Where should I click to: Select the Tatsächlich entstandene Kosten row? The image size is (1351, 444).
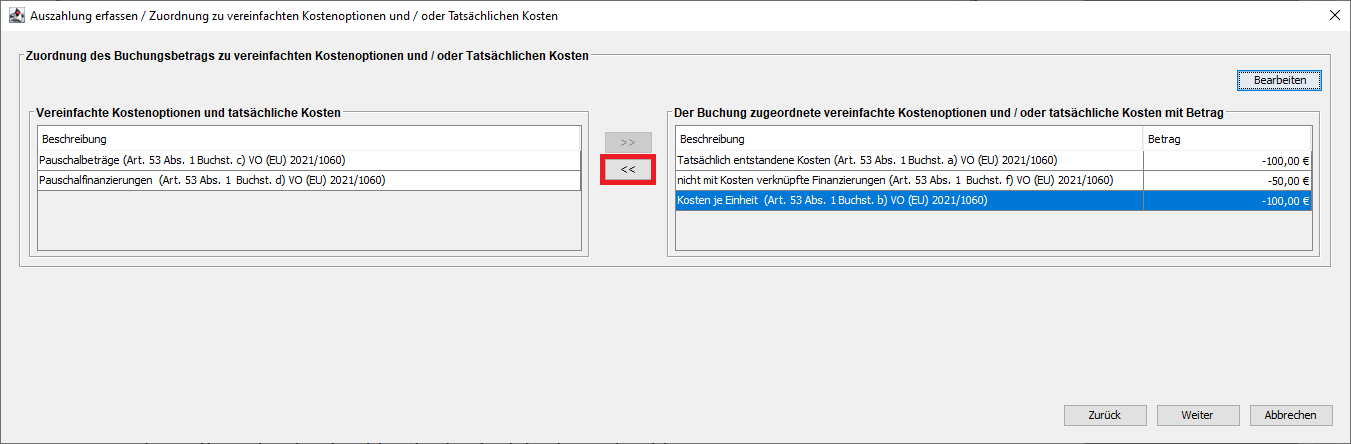click(x=908, y=160)
